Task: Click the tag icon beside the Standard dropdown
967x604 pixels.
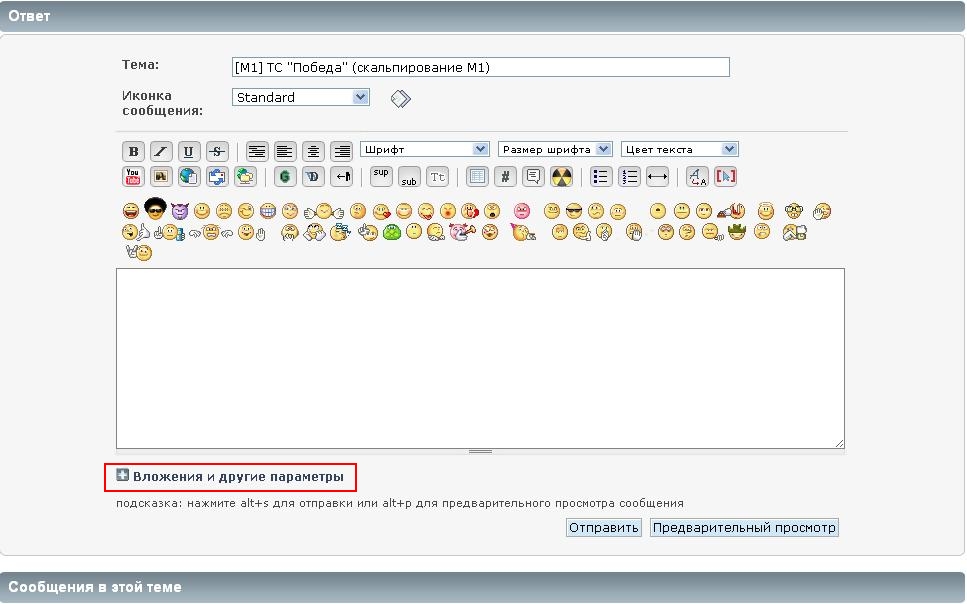Action: tap(401, 99)
